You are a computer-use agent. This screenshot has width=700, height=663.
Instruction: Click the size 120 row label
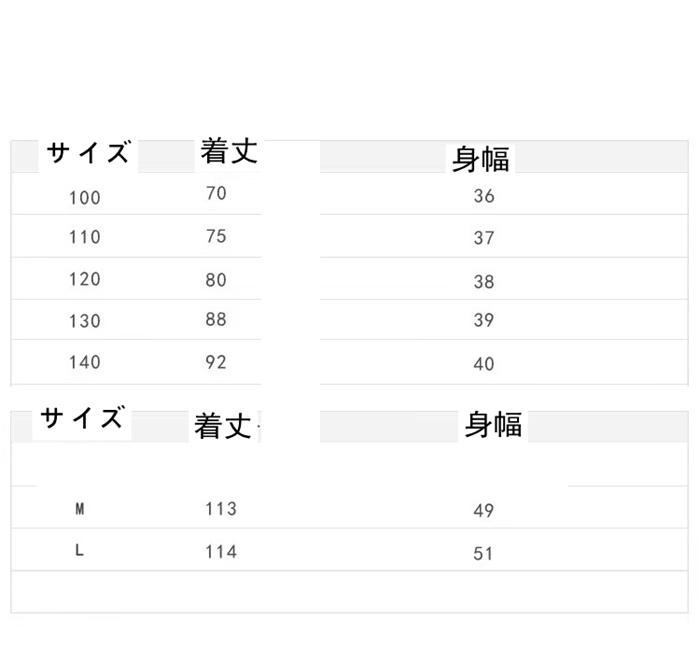tap(85, 280)
